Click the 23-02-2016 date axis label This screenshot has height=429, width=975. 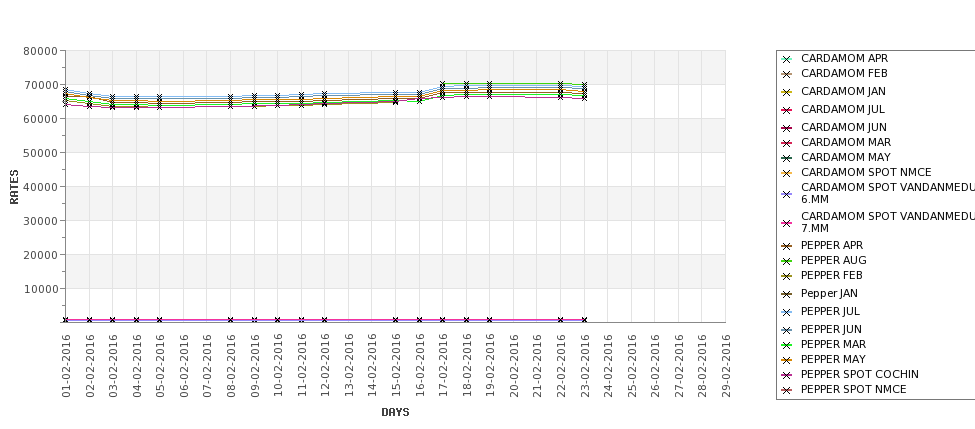(x=585, y=366)
